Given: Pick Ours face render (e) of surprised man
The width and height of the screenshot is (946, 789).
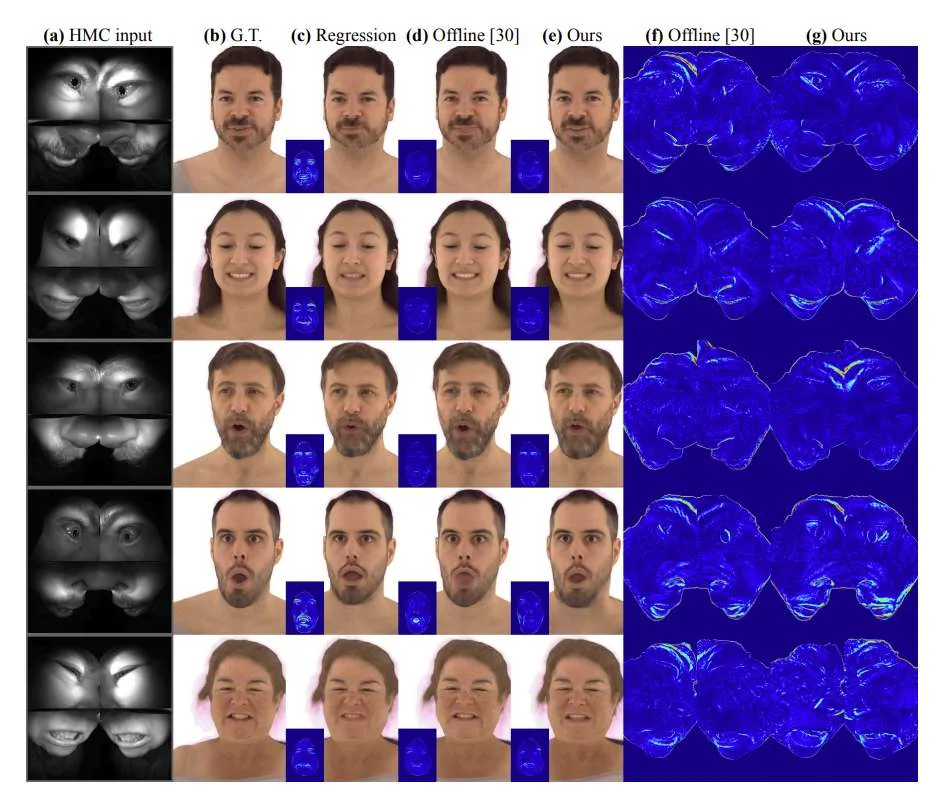Looking at the screenshot, I should [584, 561].
